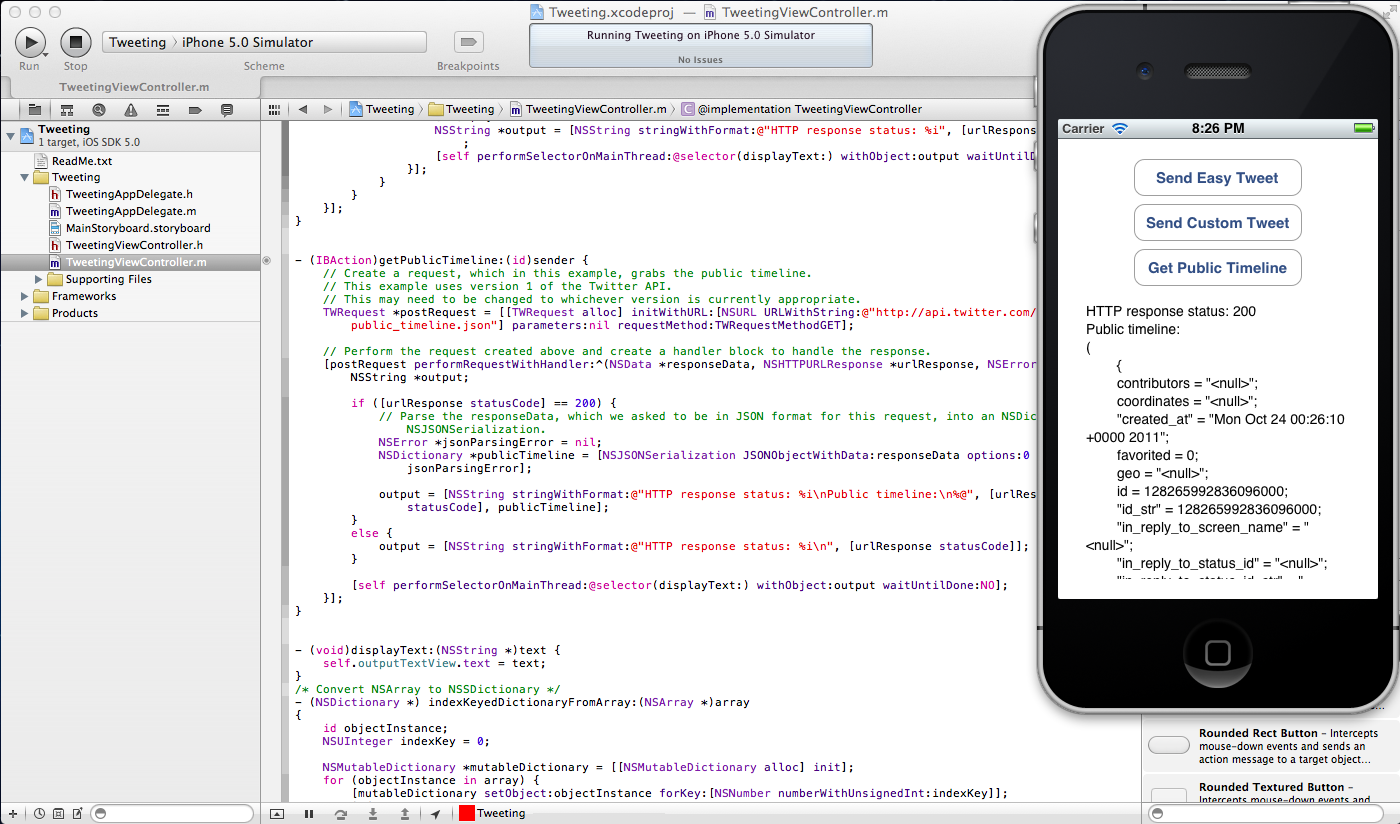Show only recent files filter
The height and width of the screenshot is (824, 1400).
[39, 813]
